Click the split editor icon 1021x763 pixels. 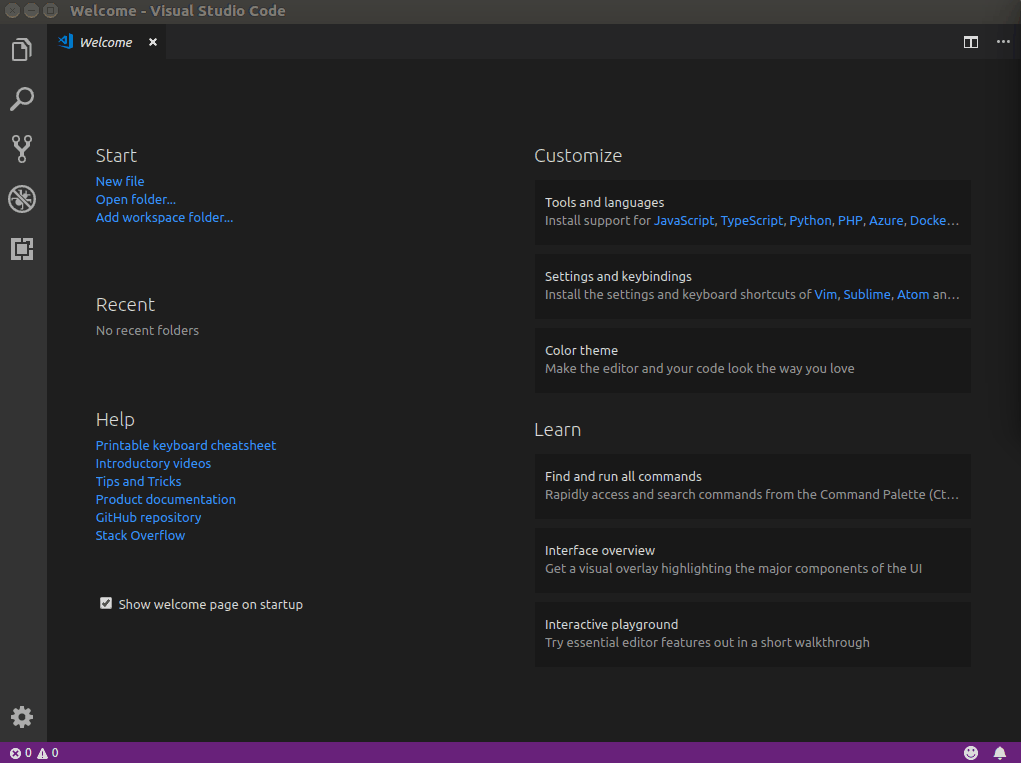tap(970, 42)
